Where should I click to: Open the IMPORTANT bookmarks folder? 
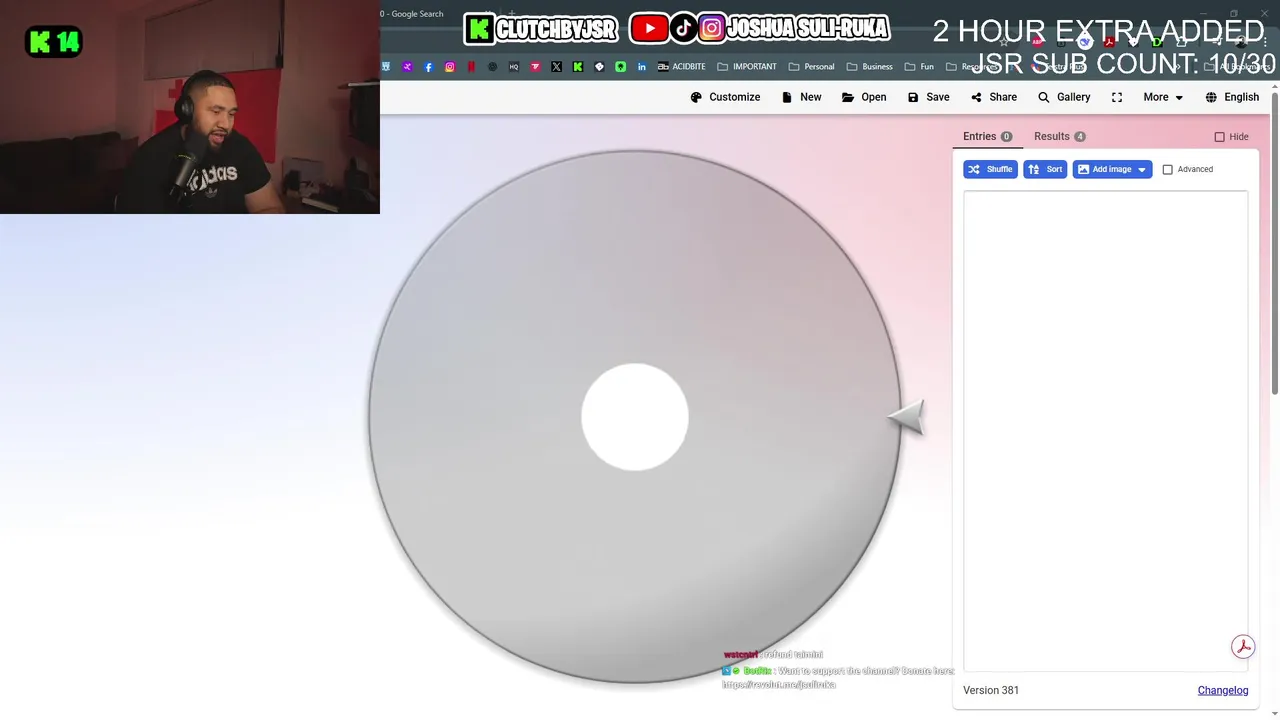(747, 67)
